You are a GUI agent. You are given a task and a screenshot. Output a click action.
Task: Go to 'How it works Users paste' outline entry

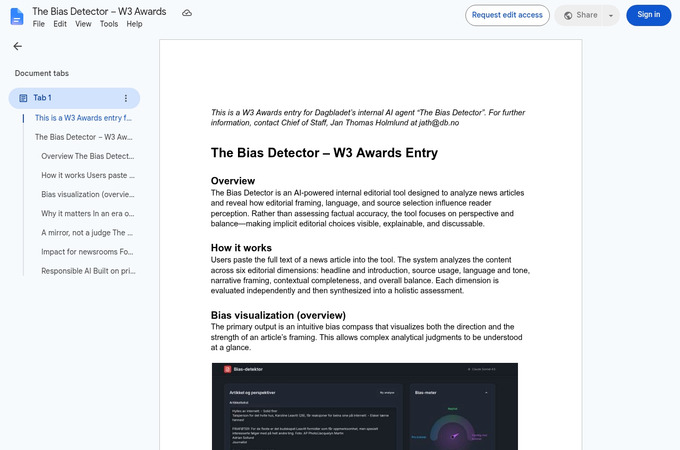pyautogui.click(x=88, y=175)
